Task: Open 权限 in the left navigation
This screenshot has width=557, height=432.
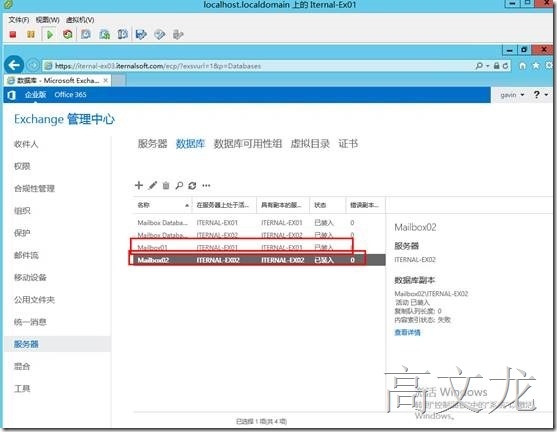Action: point(22,166)
